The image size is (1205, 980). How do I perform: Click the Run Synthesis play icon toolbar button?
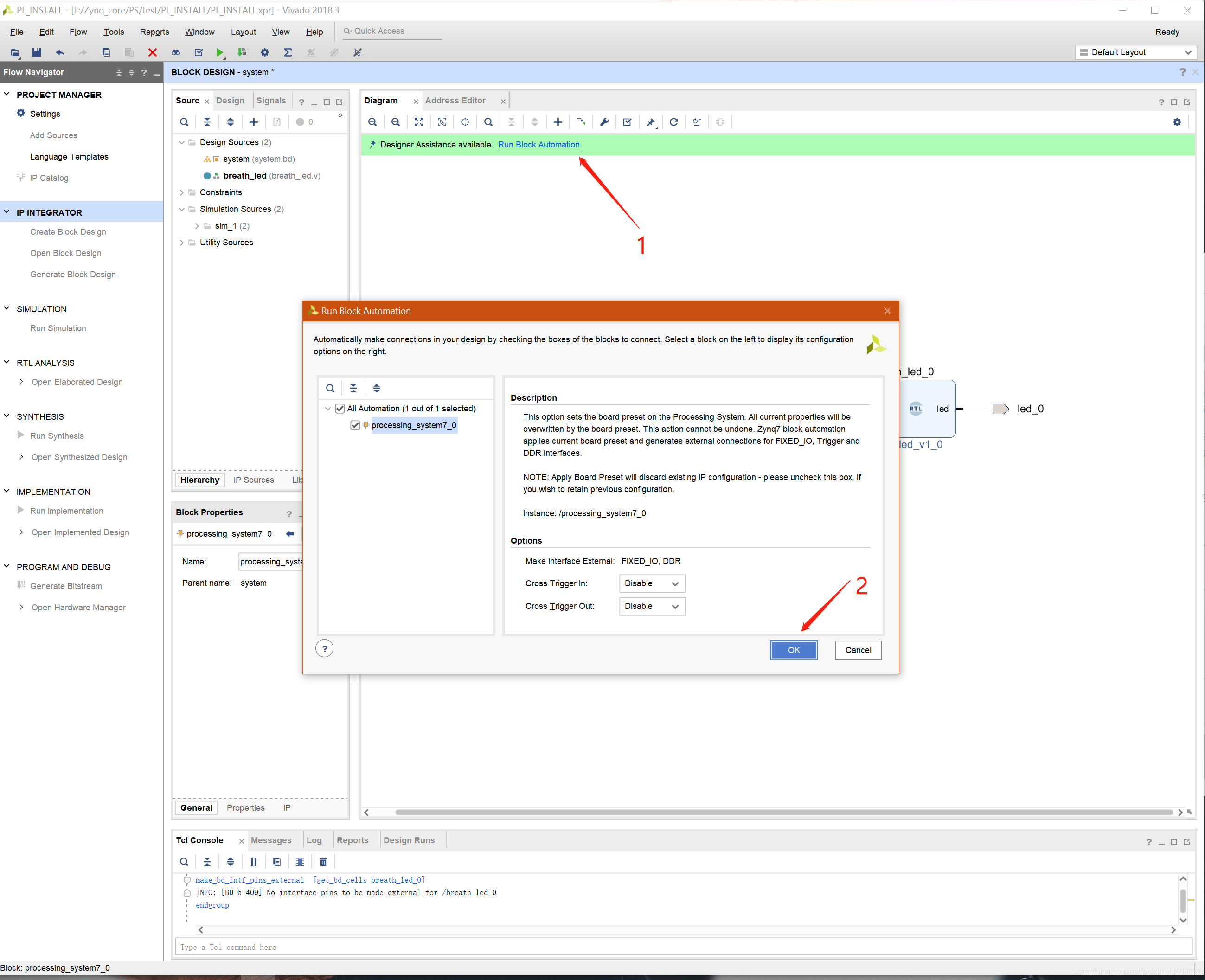click(219, 52)
